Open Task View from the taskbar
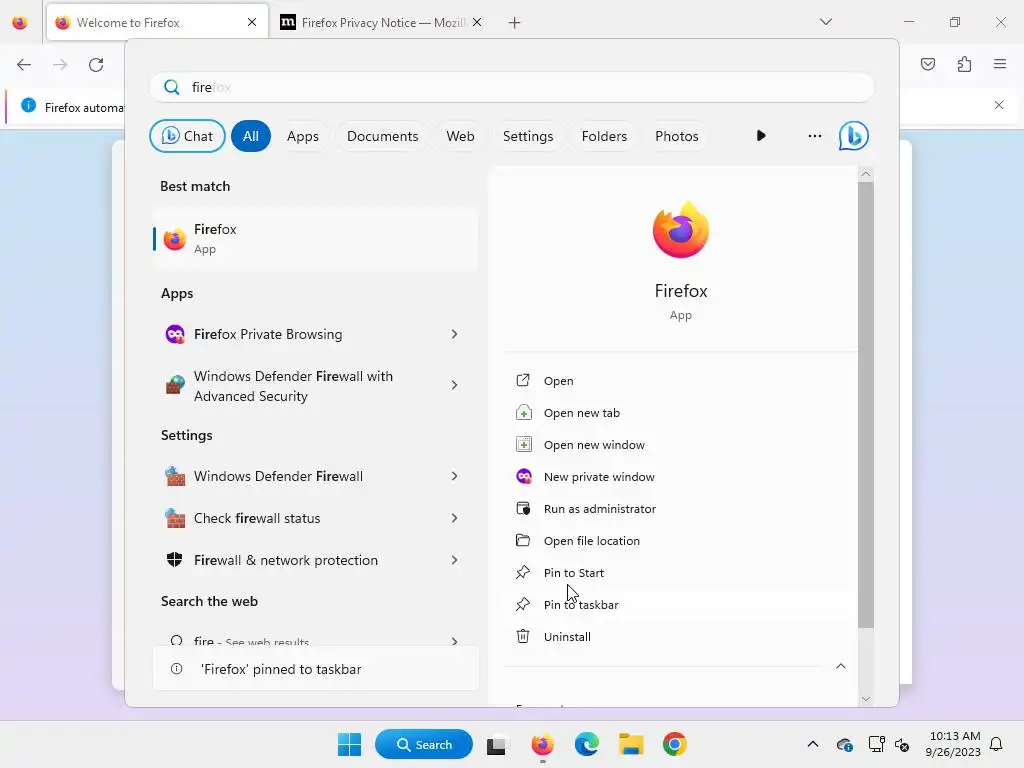The image size is (1024, 768). point(496,744)
